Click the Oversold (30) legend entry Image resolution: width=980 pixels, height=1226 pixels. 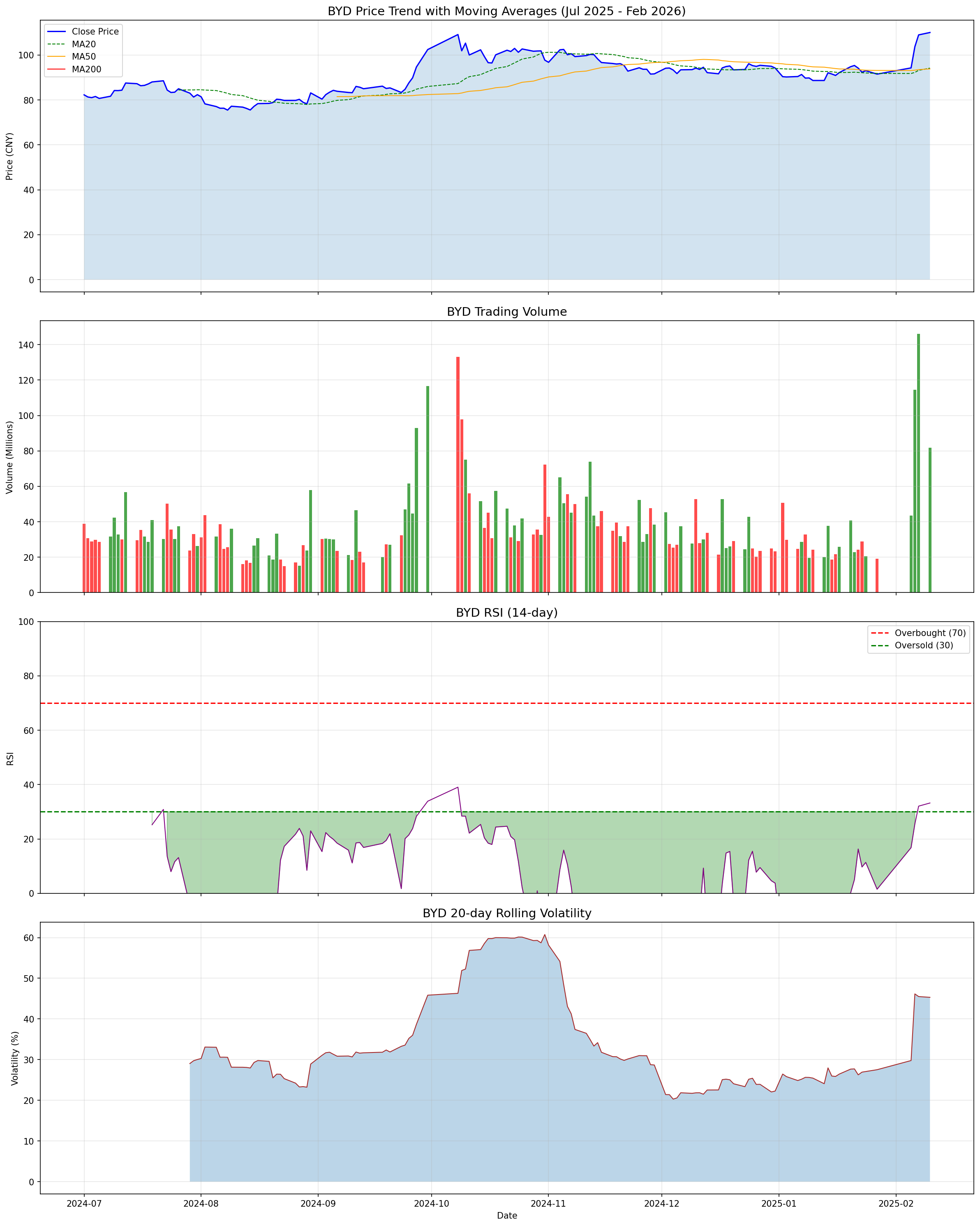[924, 646]
